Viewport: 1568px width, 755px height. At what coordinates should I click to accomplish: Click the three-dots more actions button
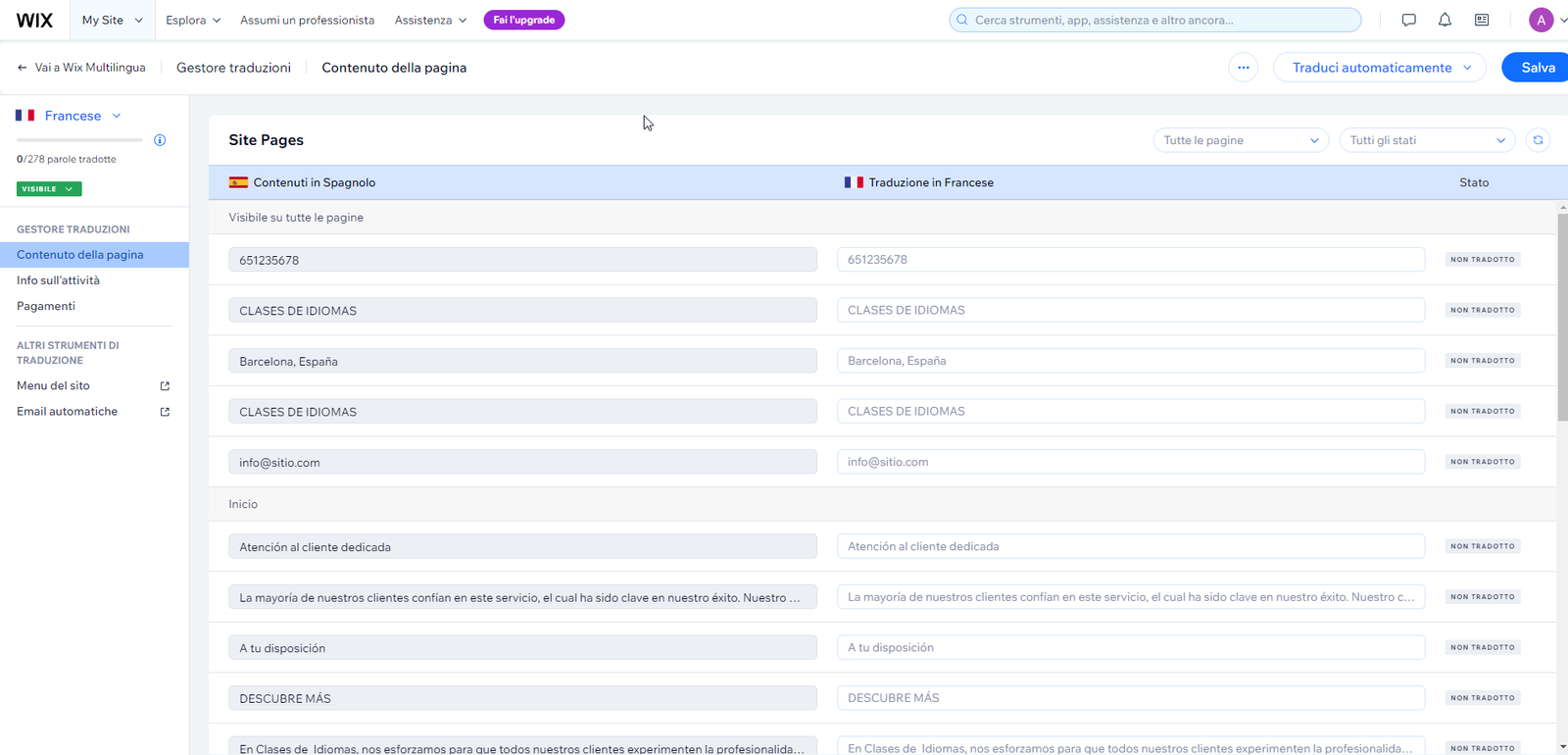click(1243, 68)
